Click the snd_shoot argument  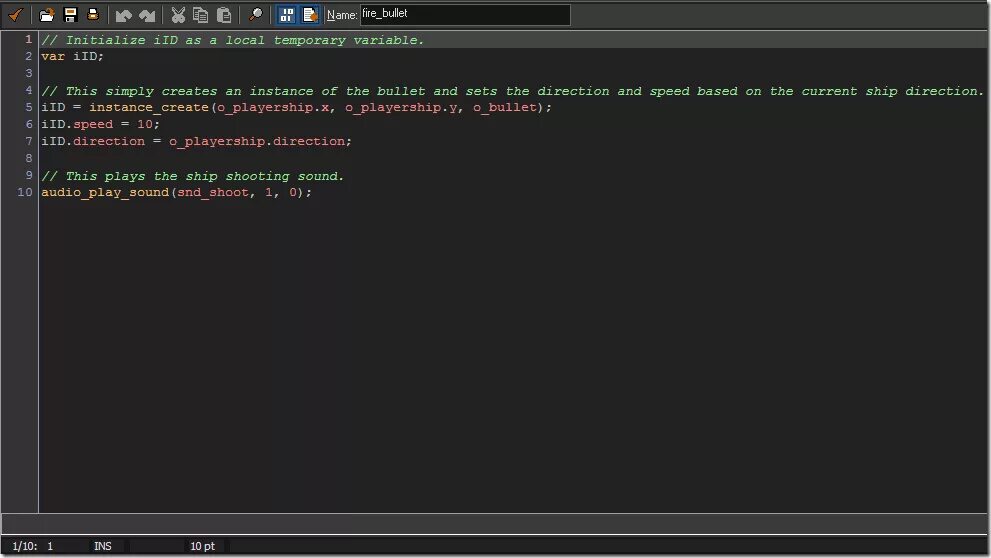point(213,192)
